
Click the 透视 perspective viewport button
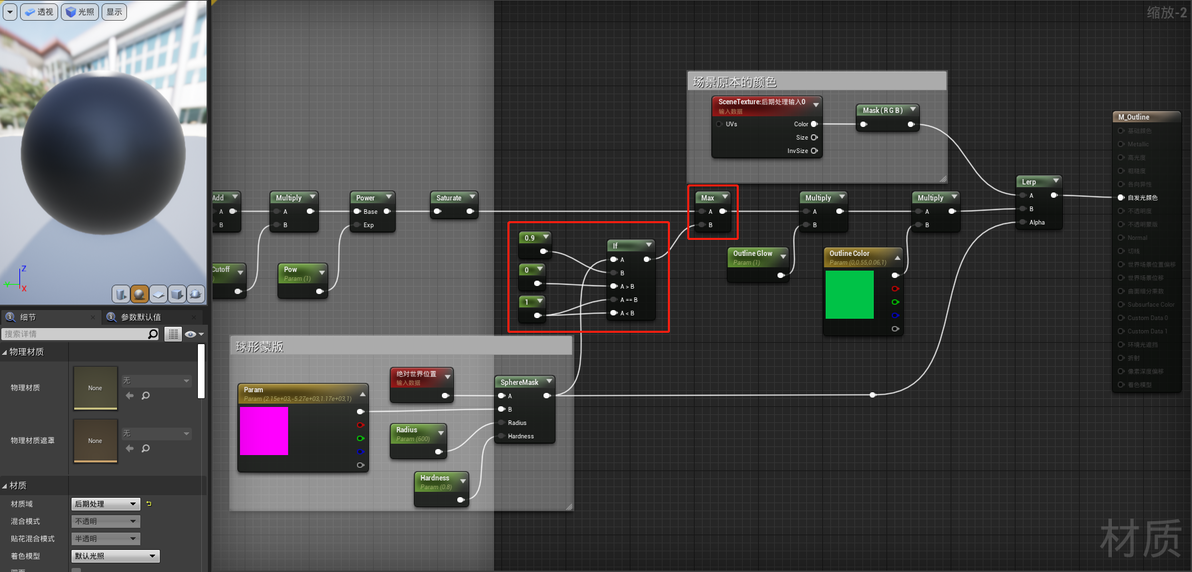(38, 12)
